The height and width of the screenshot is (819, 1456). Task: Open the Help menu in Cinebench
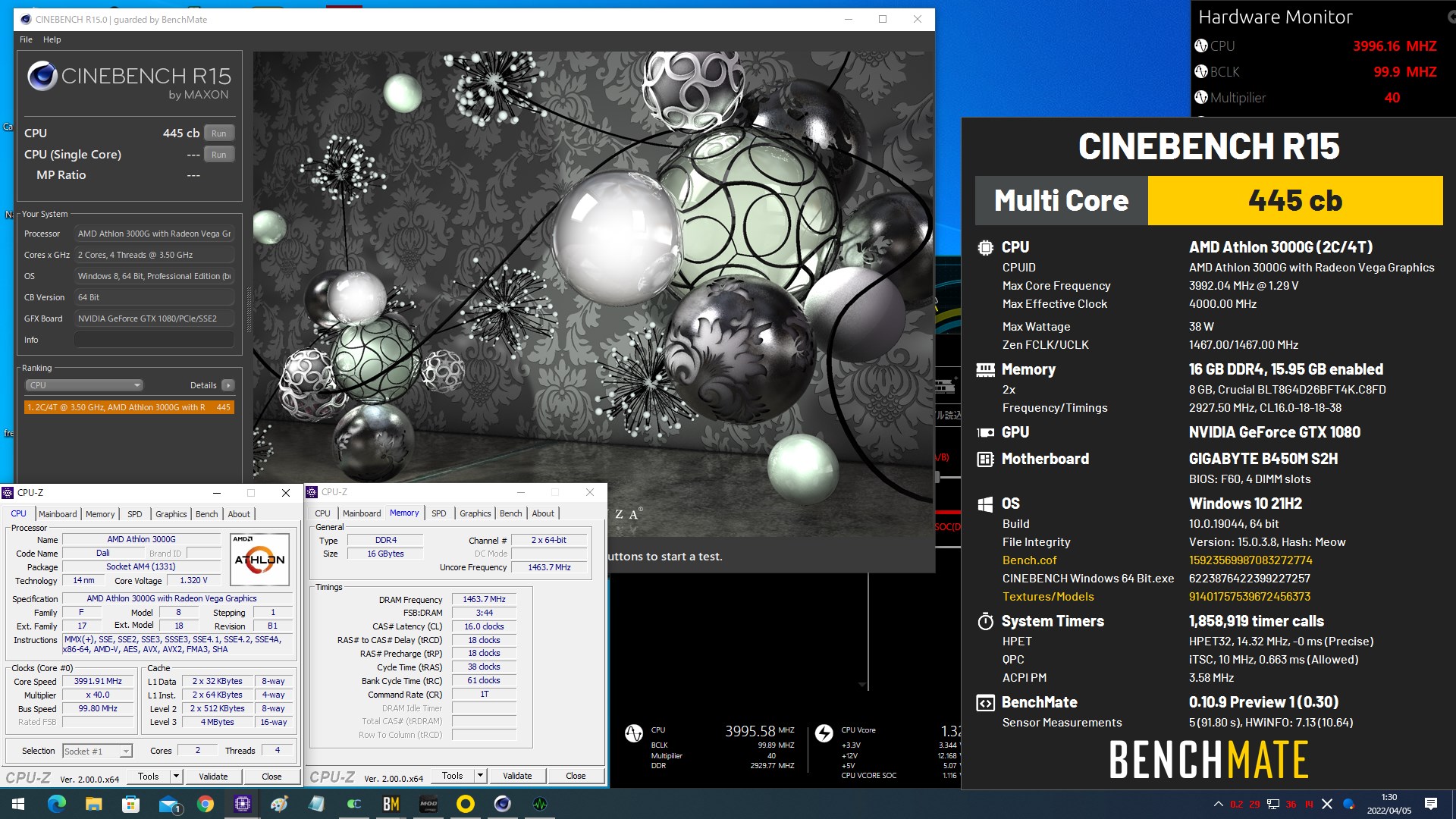click(x=52, y=39)
